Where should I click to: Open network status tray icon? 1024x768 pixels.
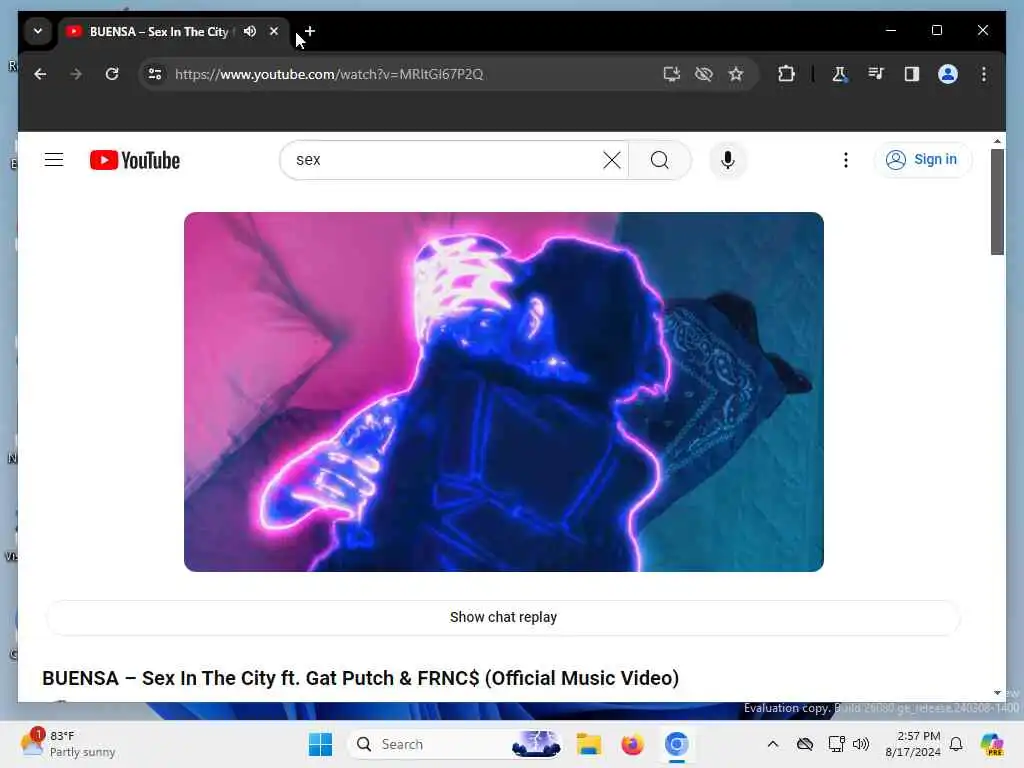[836, 744]
